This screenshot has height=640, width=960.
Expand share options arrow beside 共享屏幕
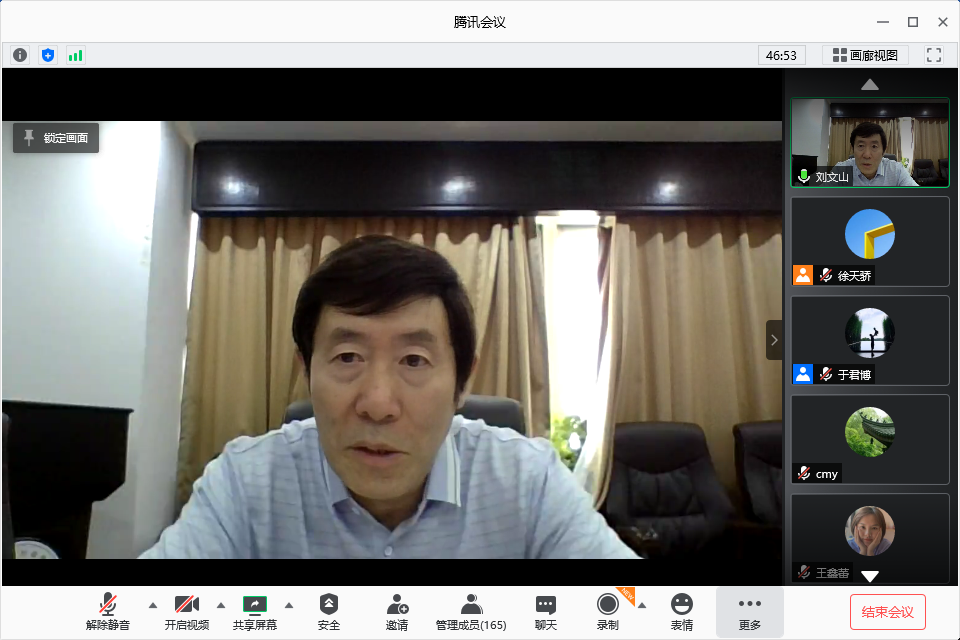289,605
